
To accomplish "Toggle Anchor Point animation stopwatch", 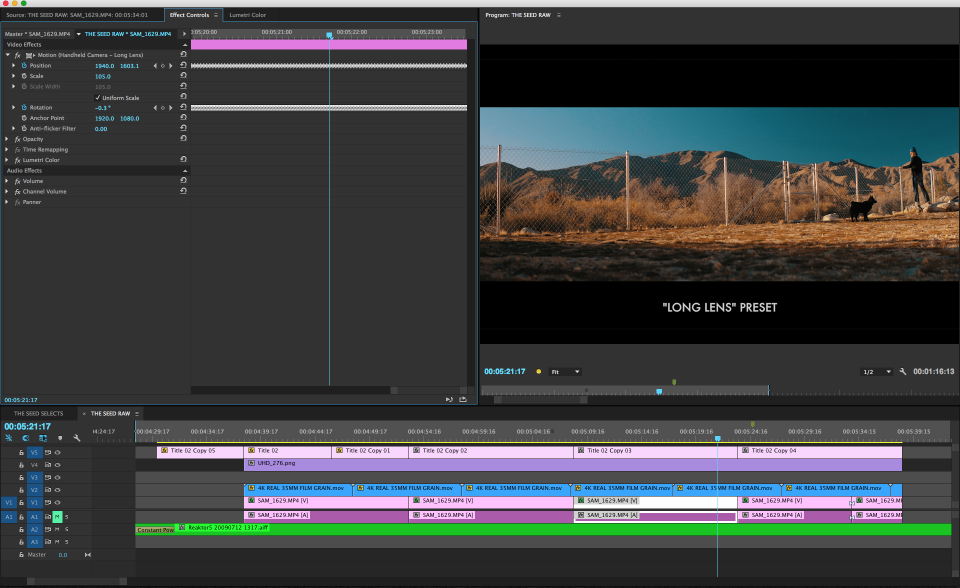I will [24, 118].
